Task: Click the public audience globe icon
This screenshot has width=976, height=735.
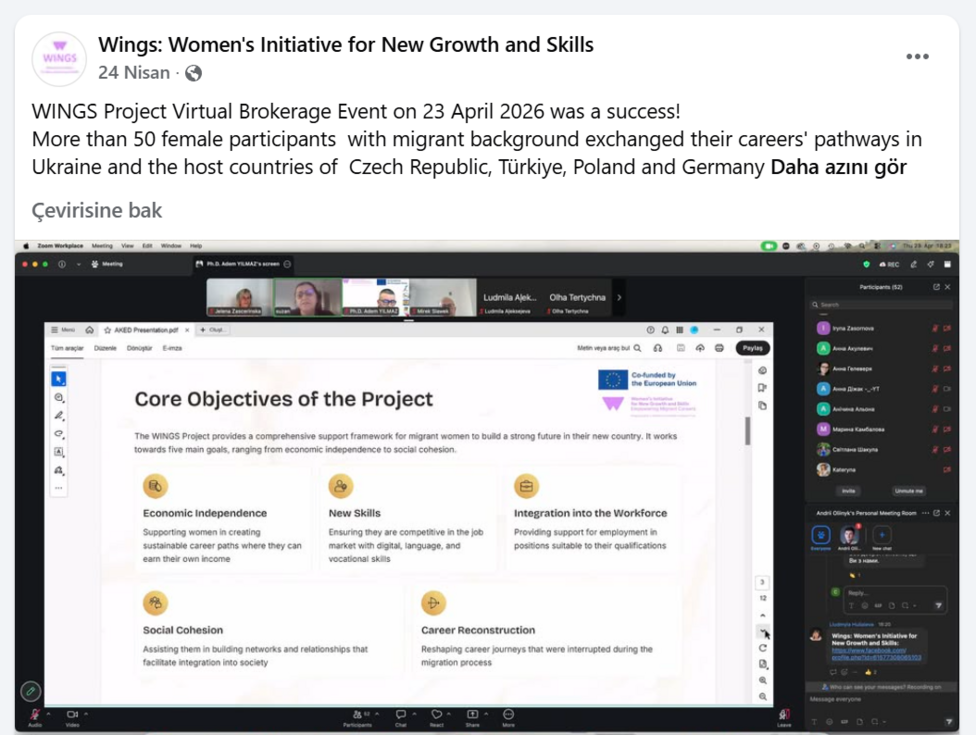Action: [194, 73]
